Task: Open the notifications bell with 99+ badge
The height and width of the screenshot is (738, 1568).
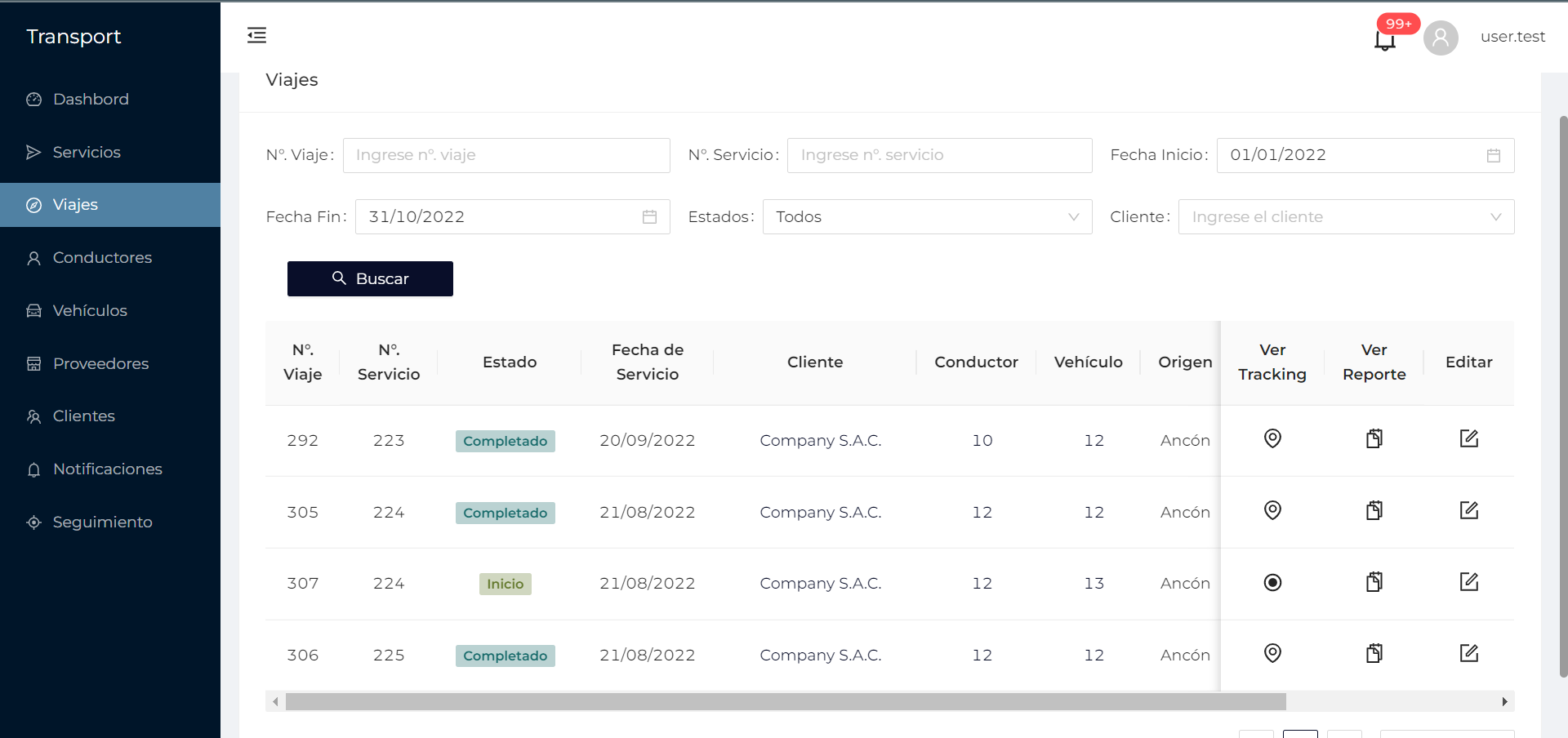Action: [x=1385, y=38]
